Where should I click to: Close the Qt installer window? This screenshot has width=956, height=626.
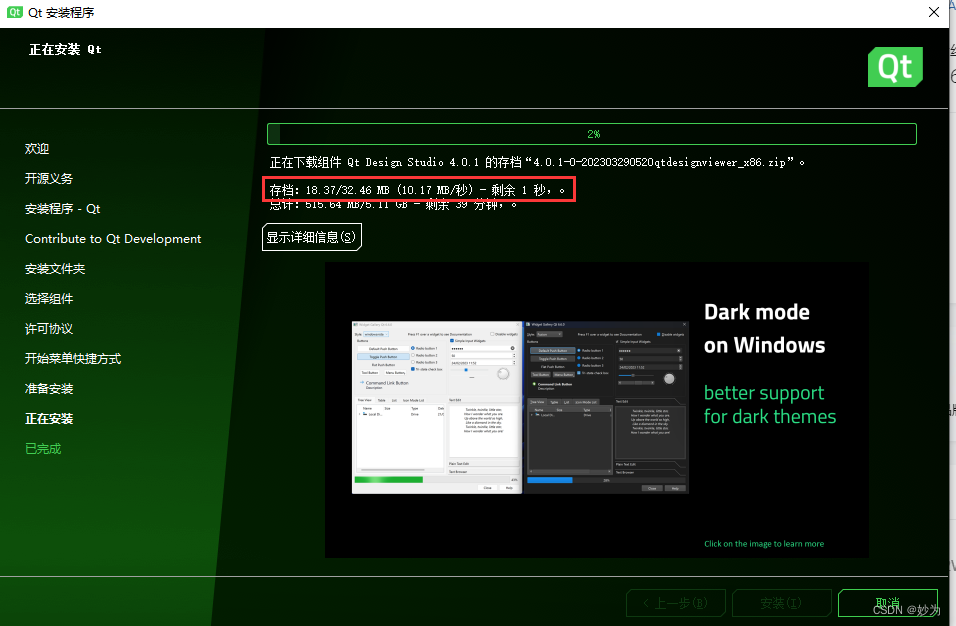933,12
